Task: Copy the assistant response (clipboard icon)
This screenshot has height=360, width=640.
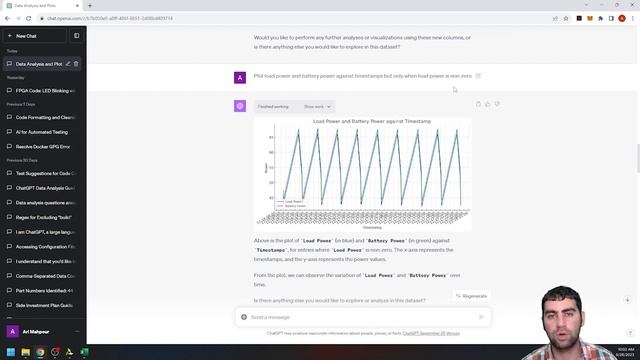Action: tap(478, 104)
